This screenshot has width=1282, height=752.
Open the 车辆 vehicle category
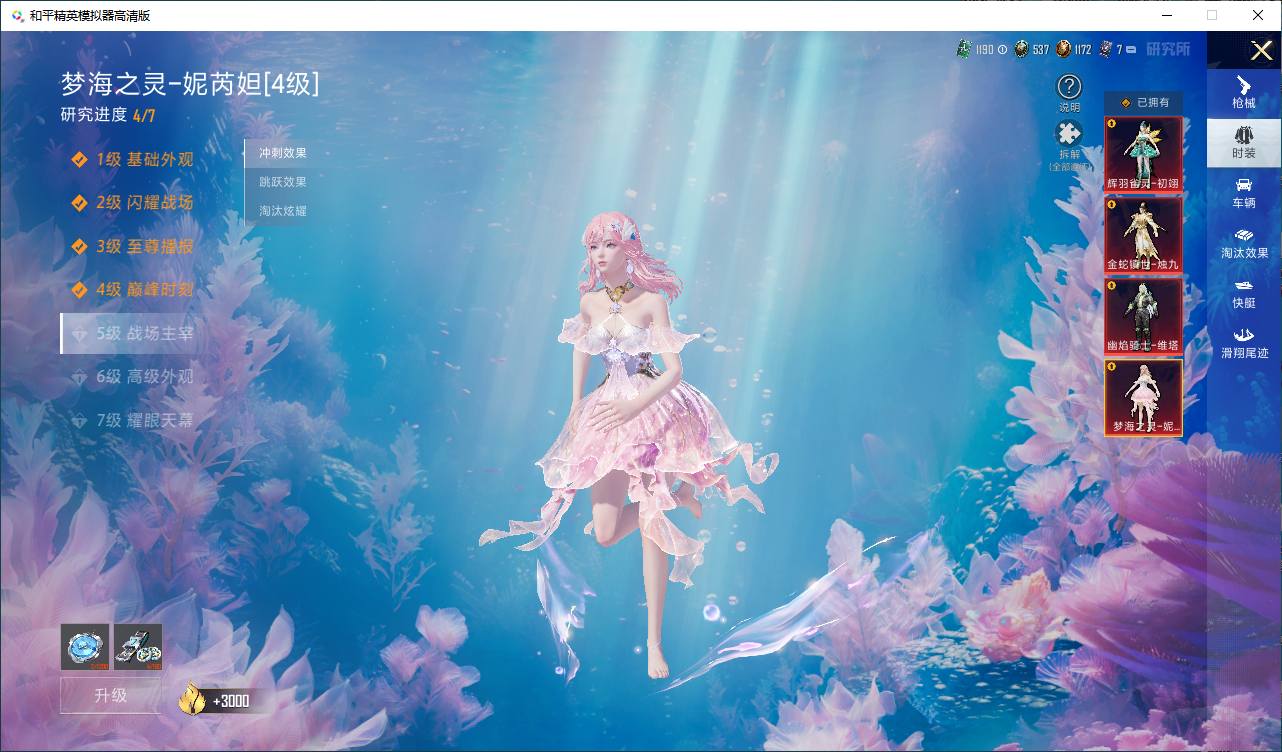click(1243, 193)
